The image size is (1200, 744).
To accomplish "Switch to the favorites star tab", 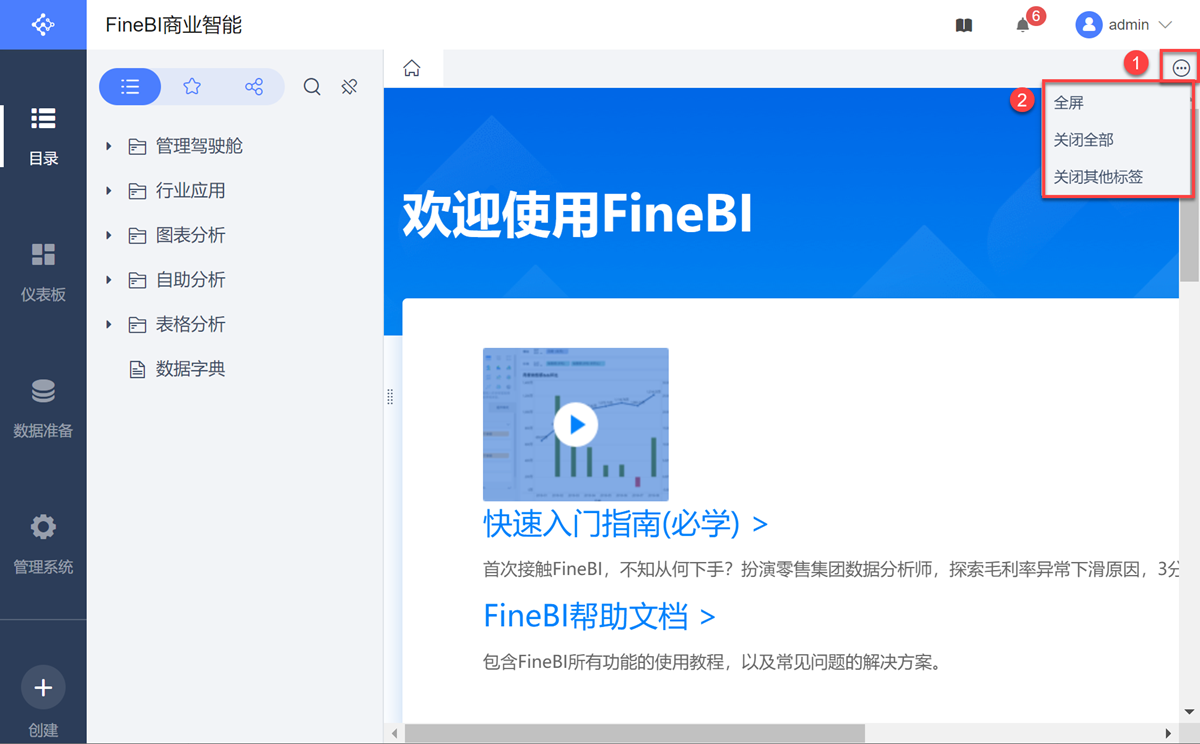I will click(x=192, y=87).
